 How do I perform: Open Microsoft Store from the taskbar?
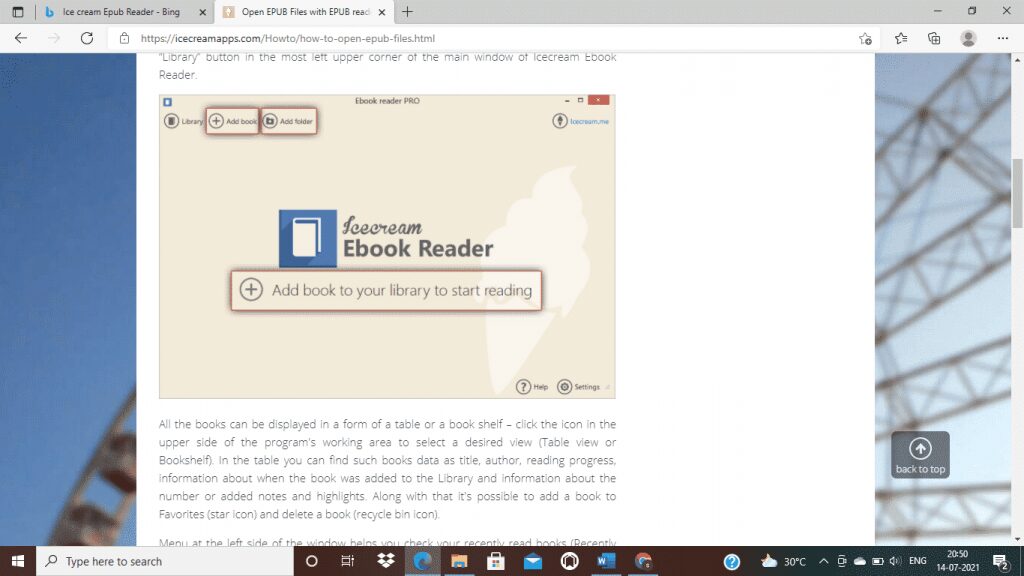(496, 561)
